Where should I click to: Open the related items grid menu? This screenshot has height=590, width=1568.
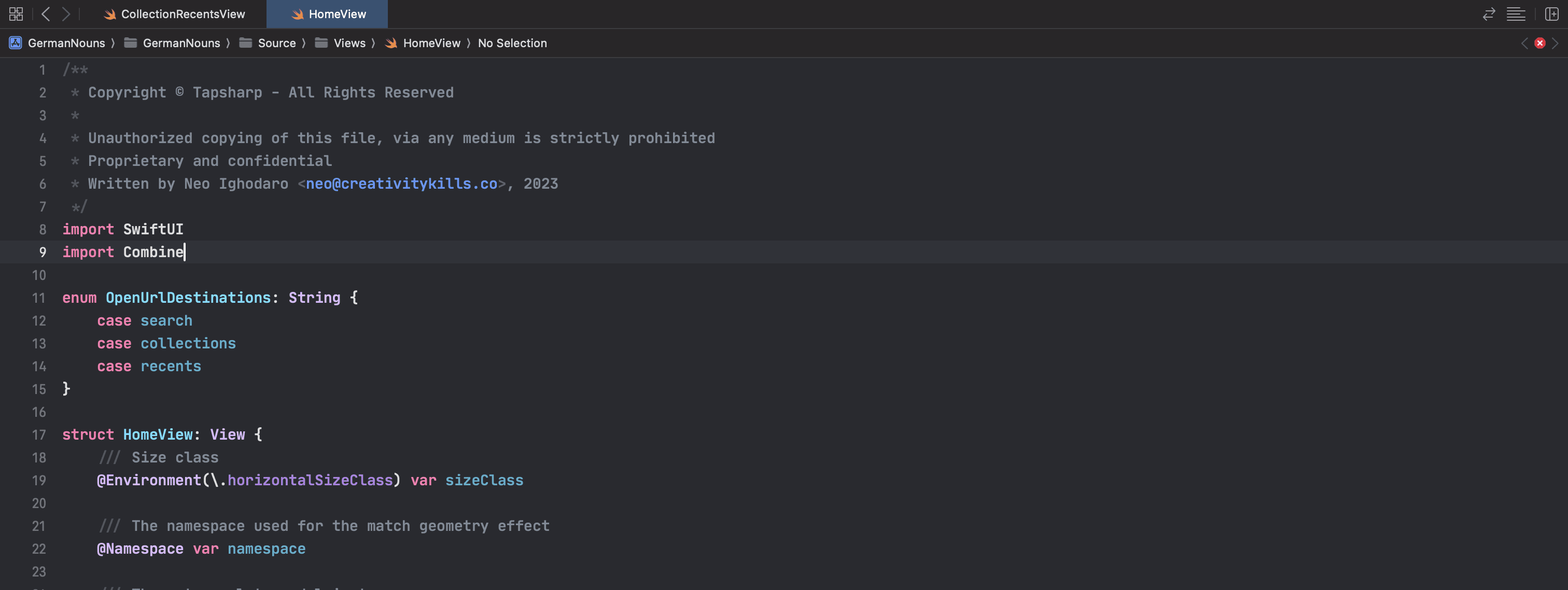[x=17, y=14]
